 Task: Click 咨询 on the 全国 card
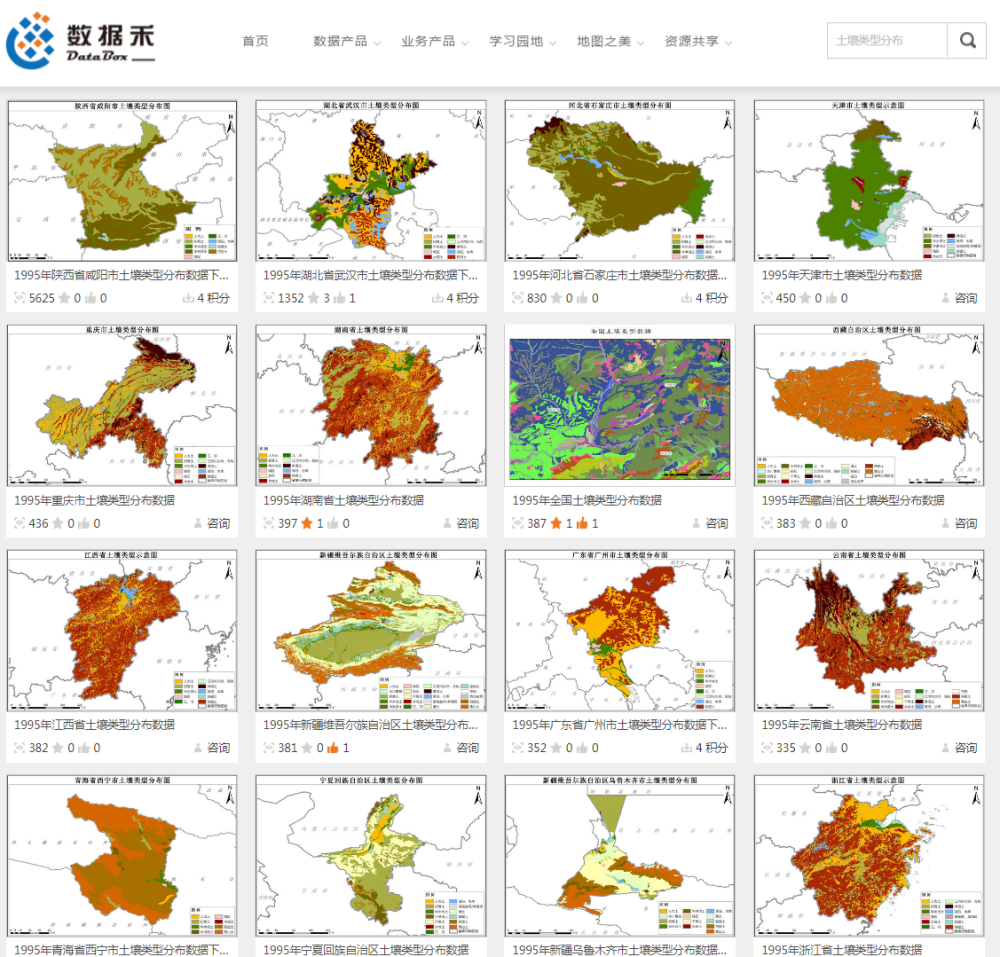[x=717, y=523]
